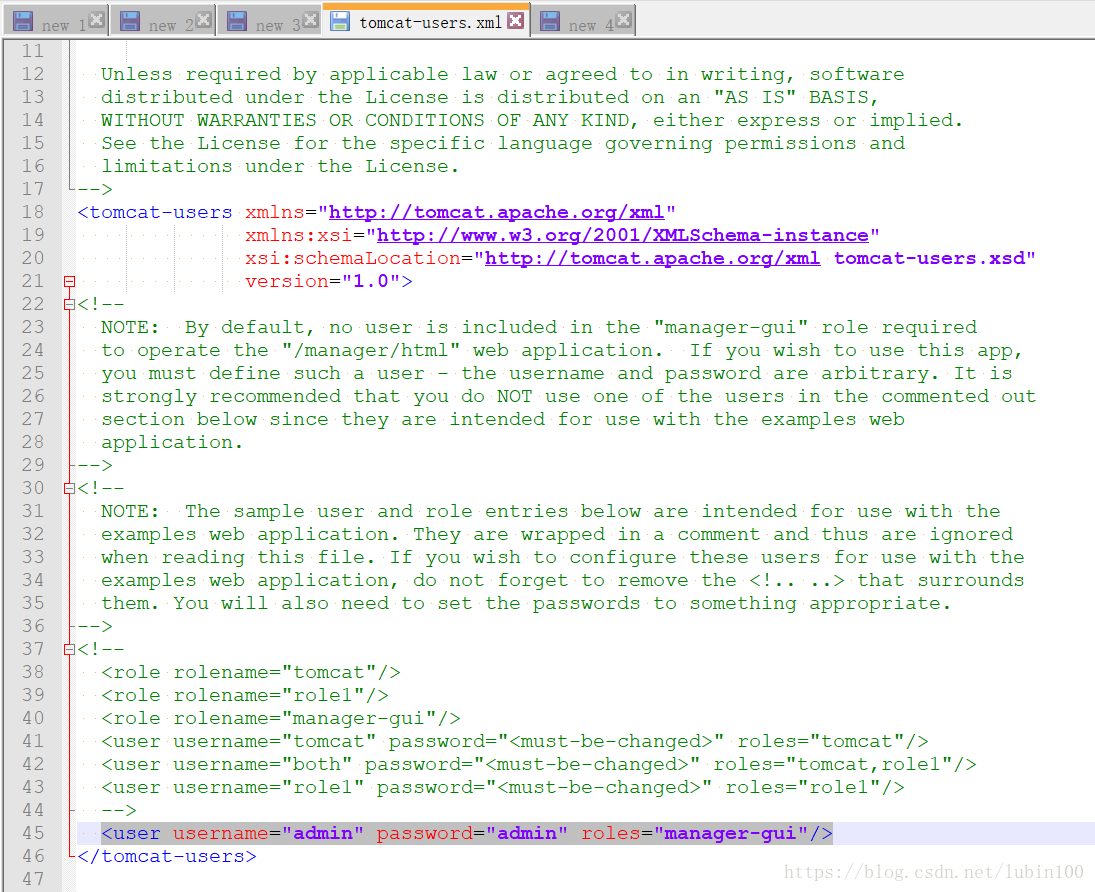The height and width of the screenshot is (892, 1095).
Task: Click the "manager-gui" roles value on line 45
Action: pos(730,833)
